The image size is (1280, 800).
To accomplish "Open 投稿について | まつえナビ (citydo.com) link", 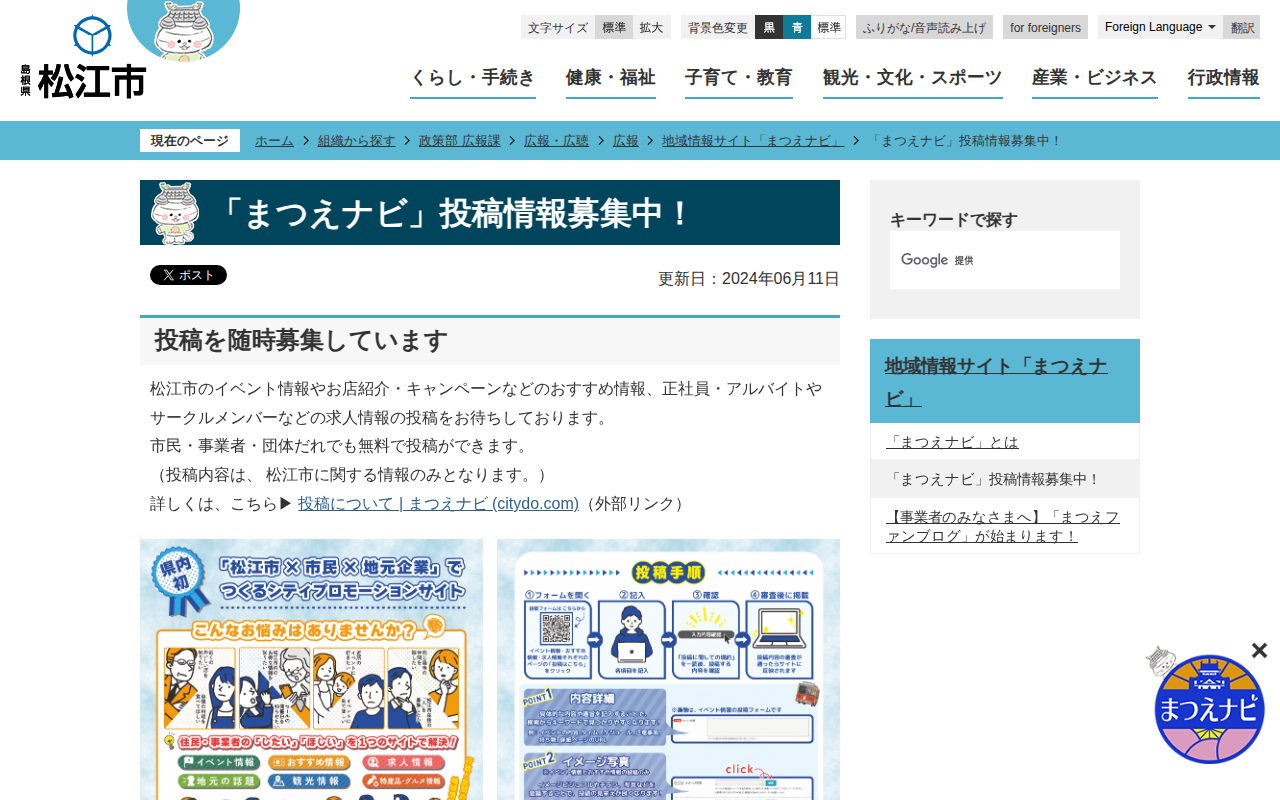I will click(x=438, y=503).
